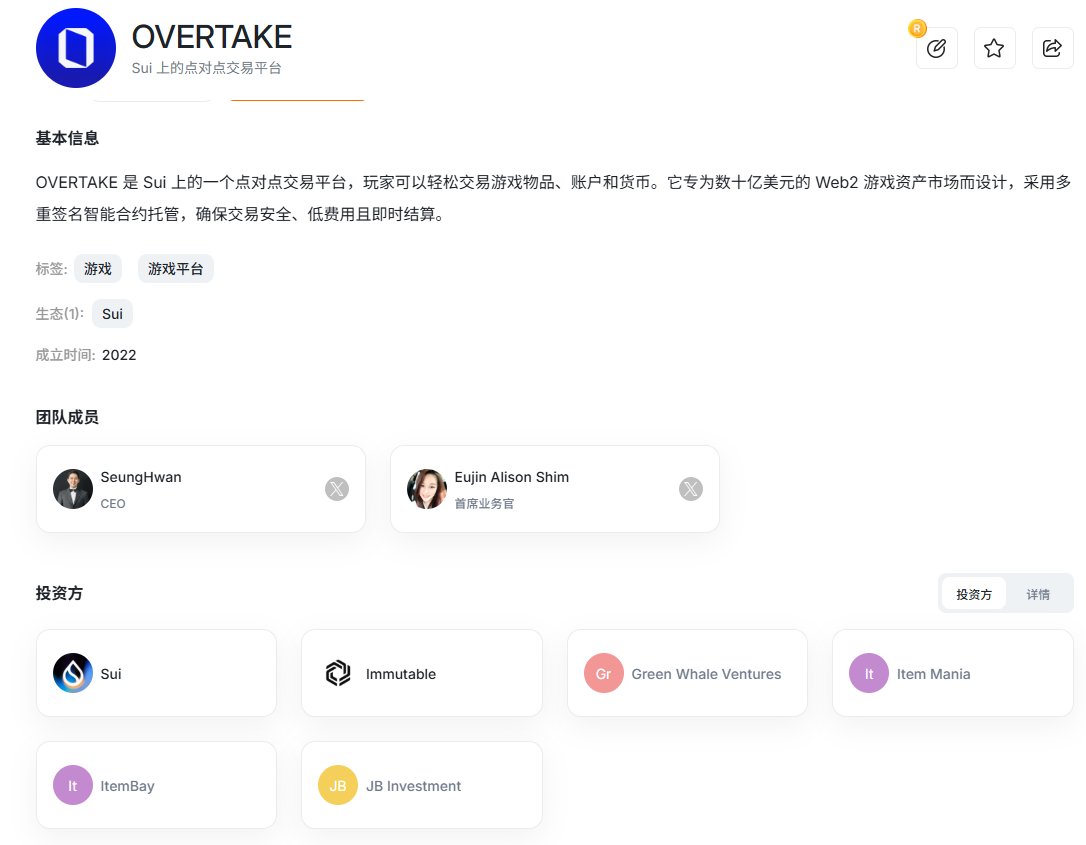Open SeungHwan's X profile icon
1086x845 pixels.
point(337,489)
